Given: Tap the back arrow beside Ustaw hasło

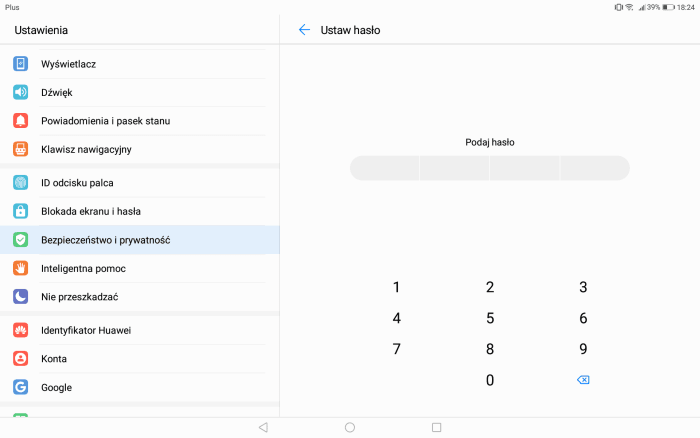Looking at the screenshot, I should point(304,30).
